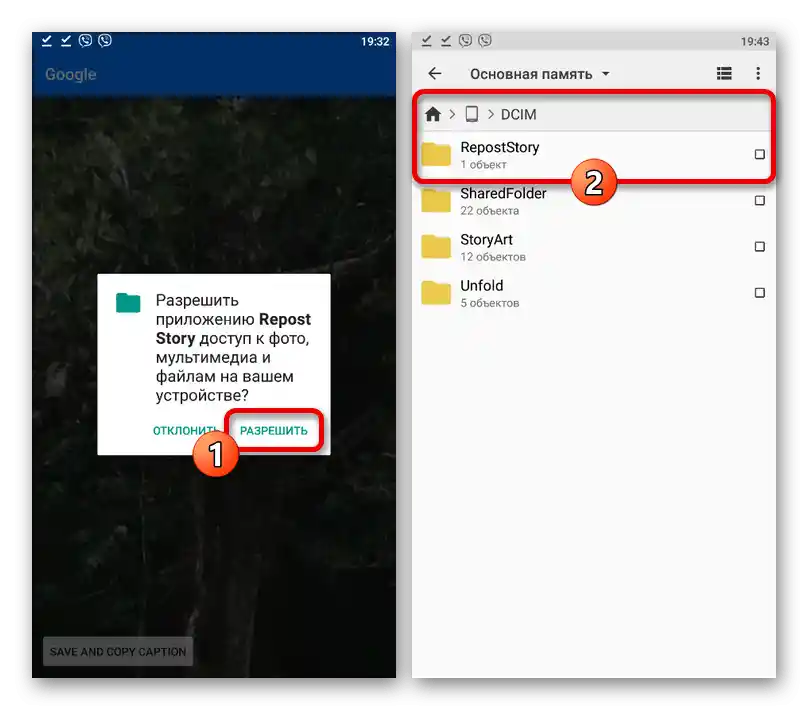The width and height of the screenshot is (808, 710).
Task: Tap the 19:32 clock in left status bar
Action: 375,41
